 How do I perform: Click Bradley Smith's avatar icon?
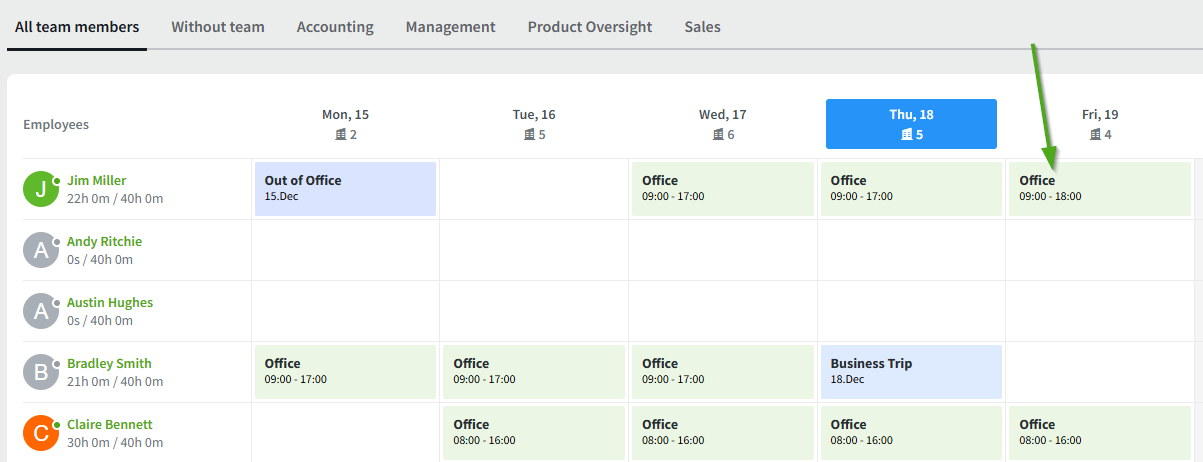(x=41, y=372)
